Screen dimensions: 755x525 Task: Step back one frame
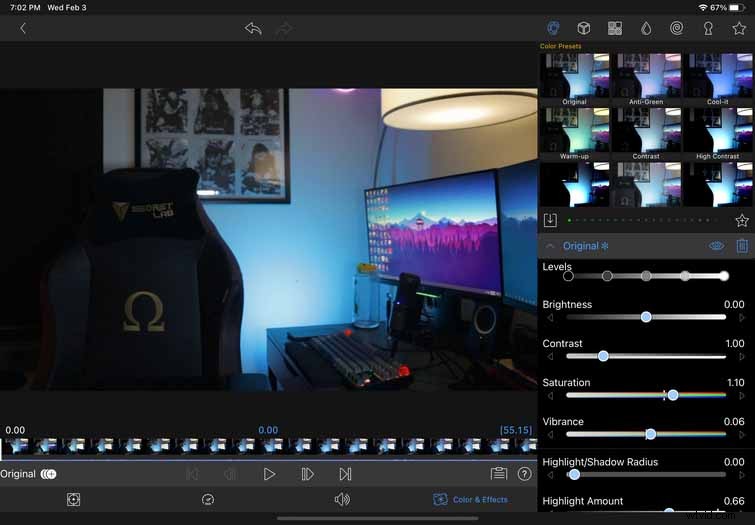tap(230, 474)
